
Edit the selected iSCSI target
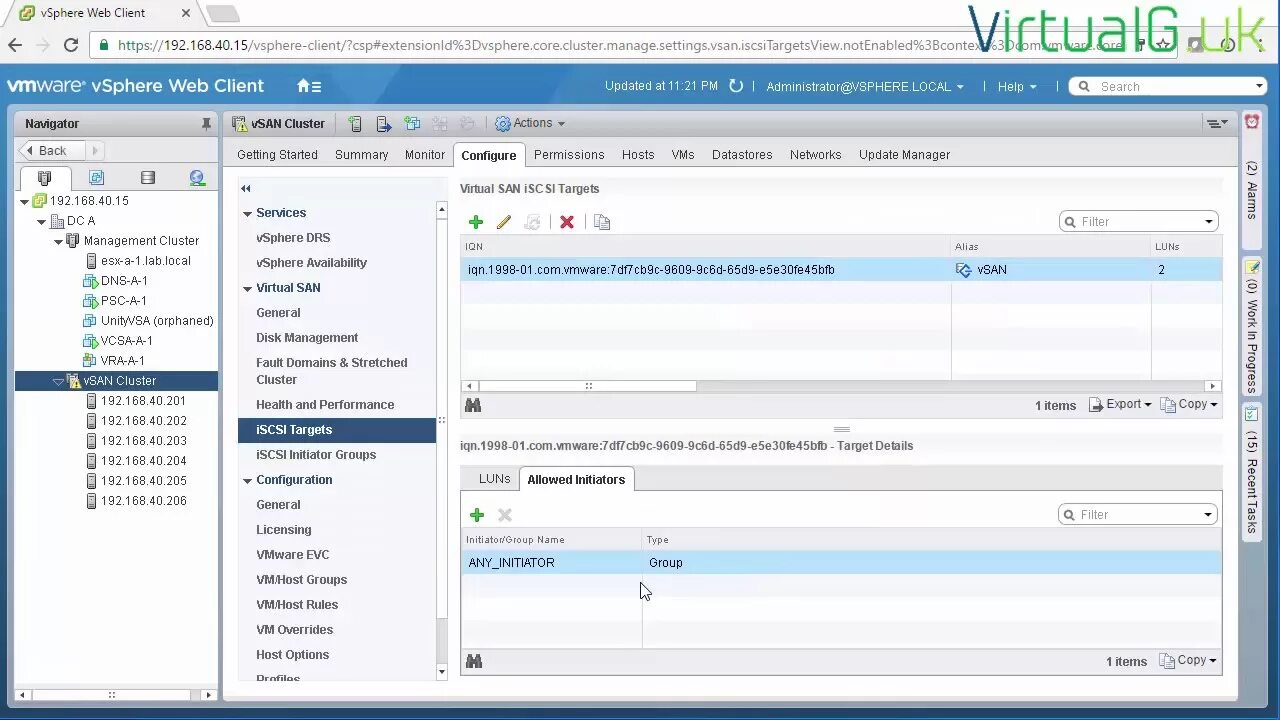coord(504,222)
